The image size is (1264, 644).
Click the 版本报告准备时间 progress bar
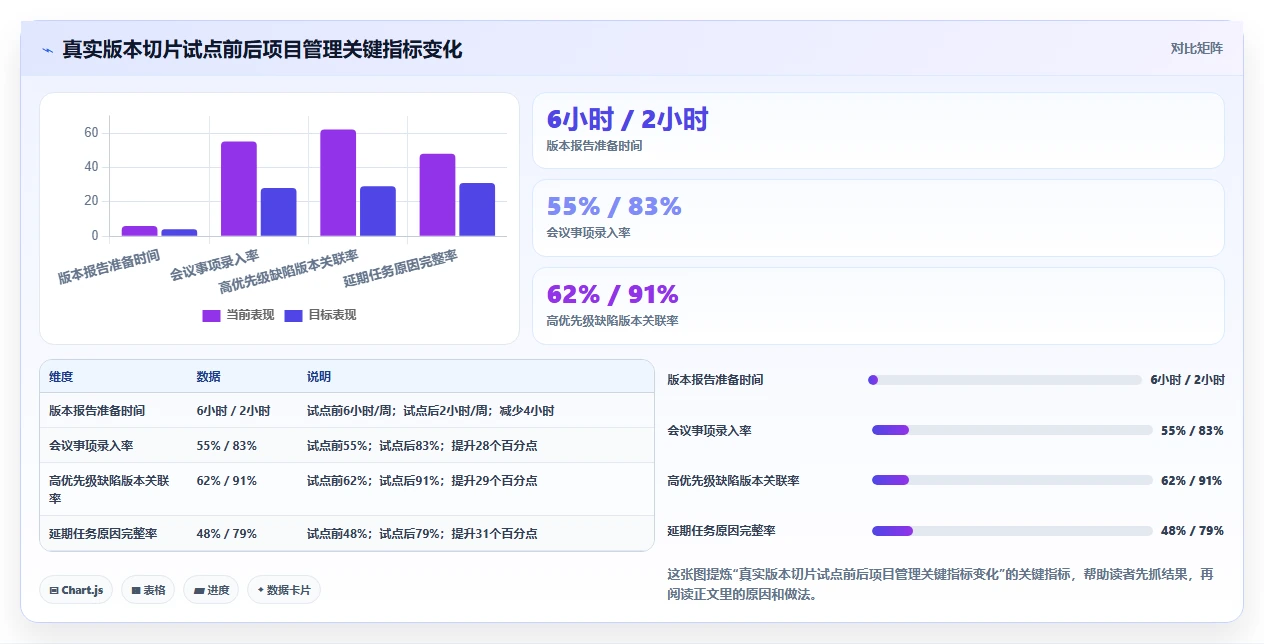(x=1005, y=380)
